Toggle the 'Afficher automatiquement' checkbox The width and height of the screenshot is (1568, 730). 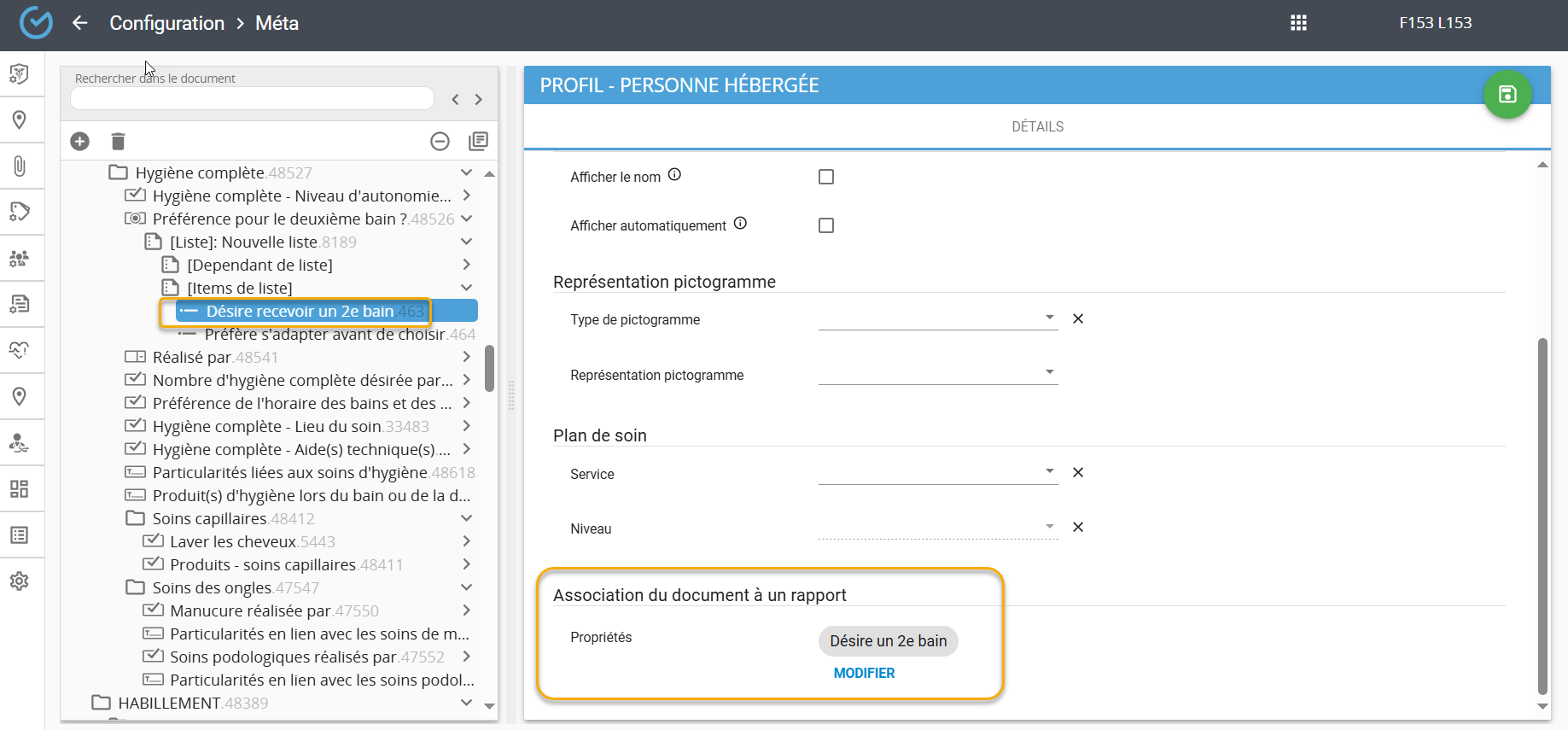click(x=825, y=225)
